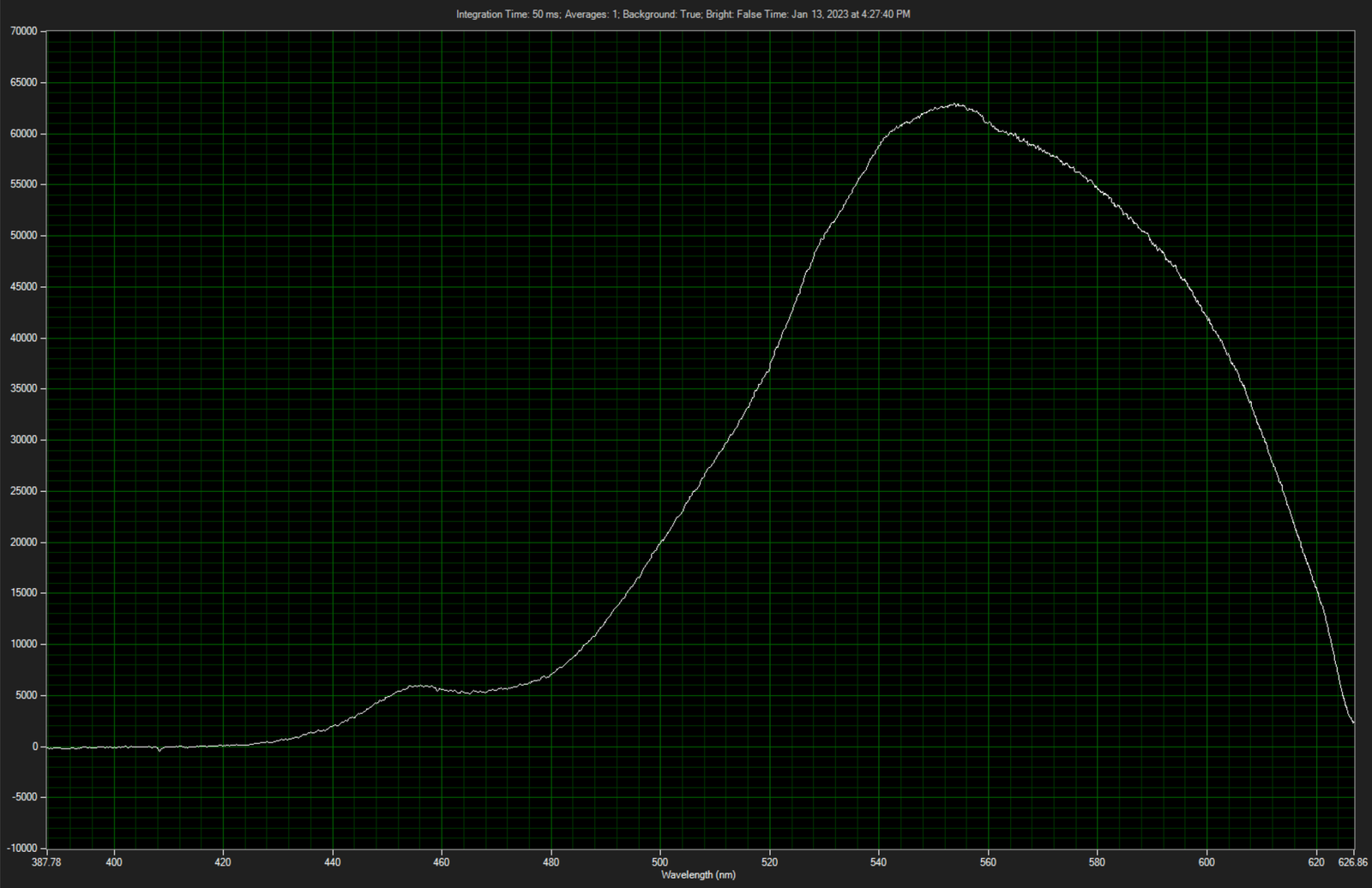Click the Integration Time header text

[508, 15]
